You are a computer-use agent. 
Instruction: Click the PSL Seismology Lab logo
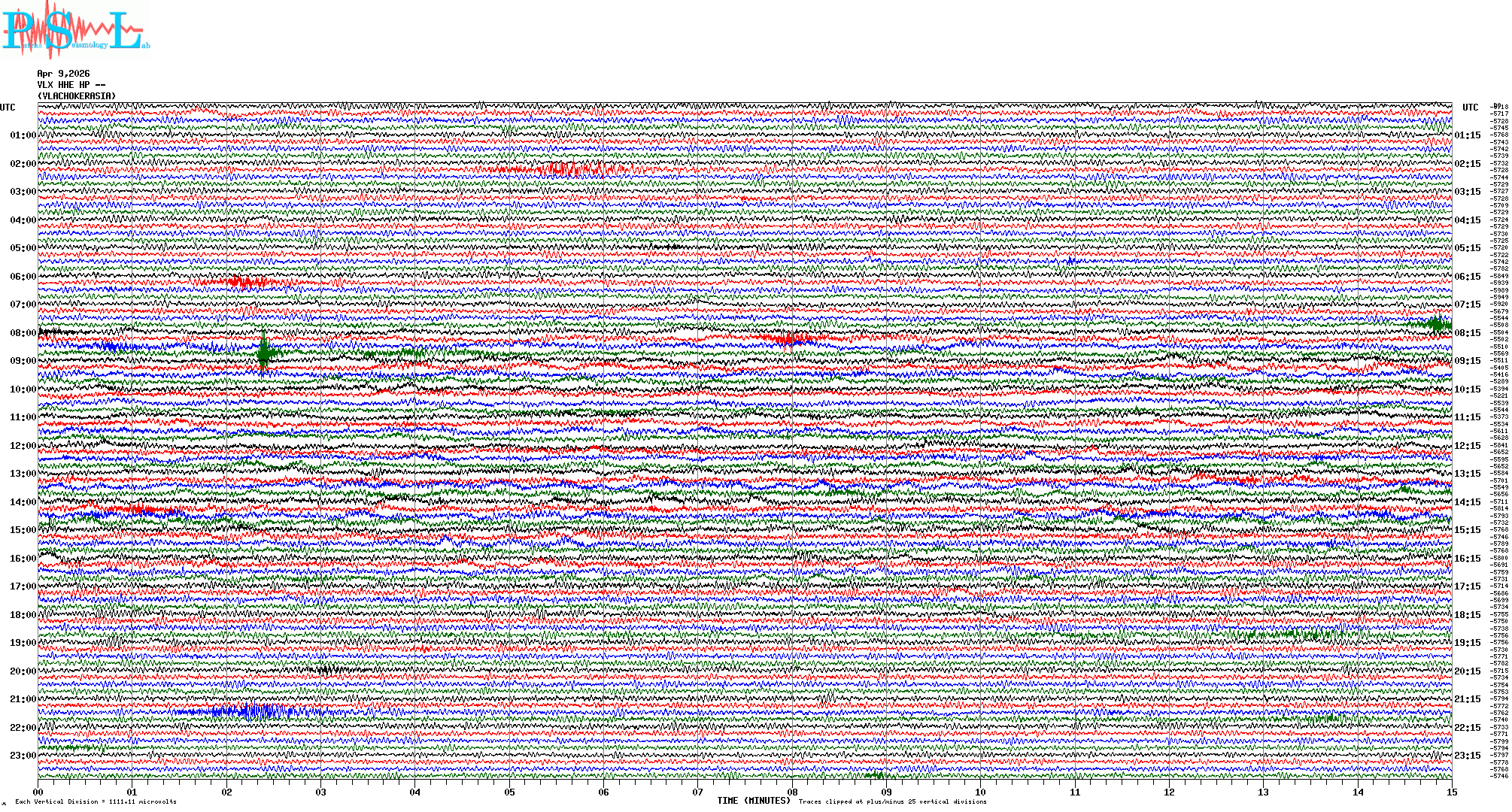tap(75, 30)
